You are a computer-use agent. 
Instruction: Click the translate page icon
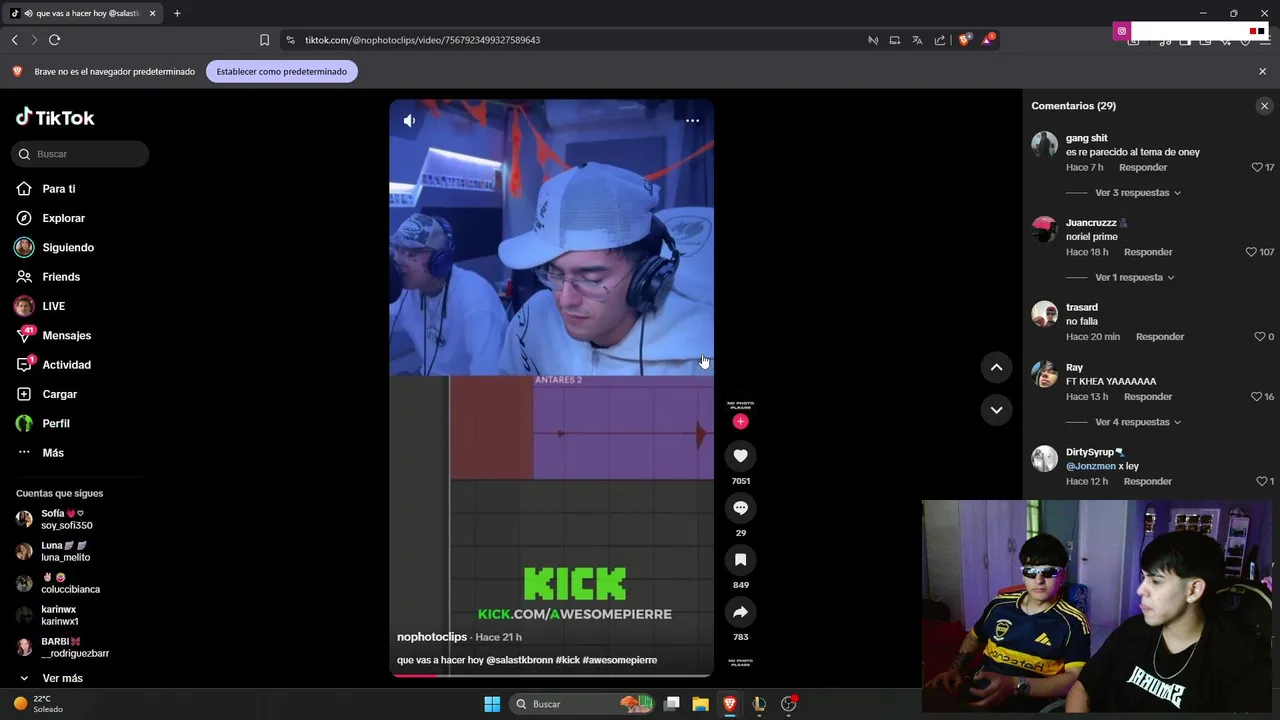point(917,40)
